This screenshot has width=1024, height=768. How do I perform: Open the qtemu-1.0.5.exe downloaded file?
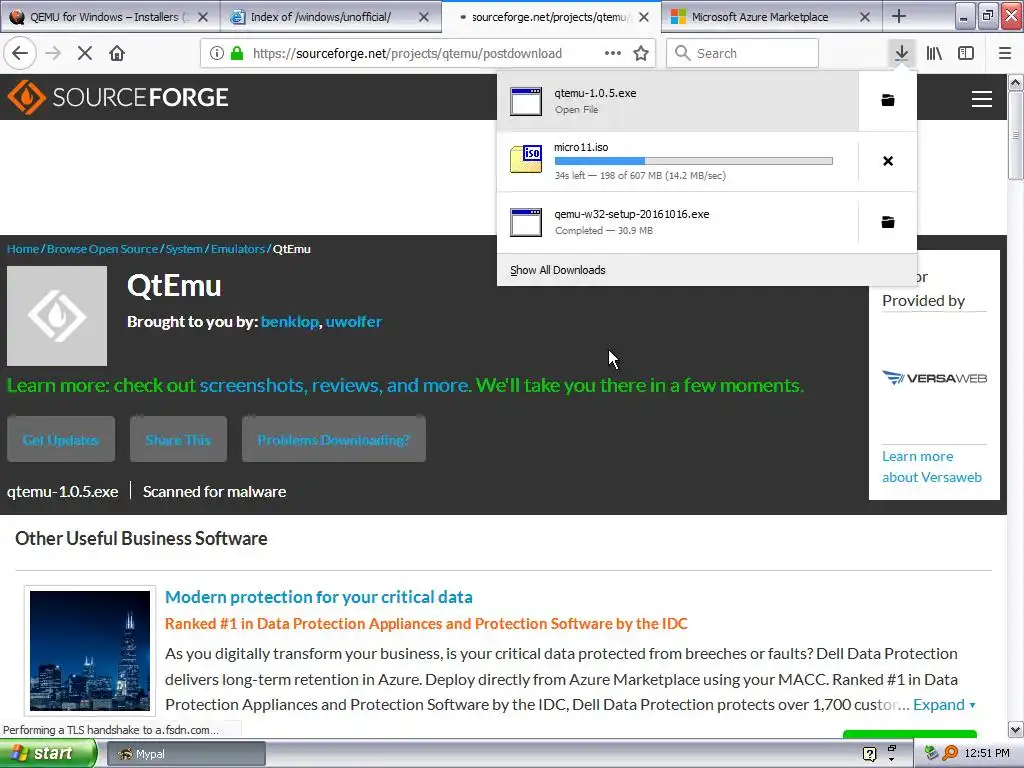point(678,101)
